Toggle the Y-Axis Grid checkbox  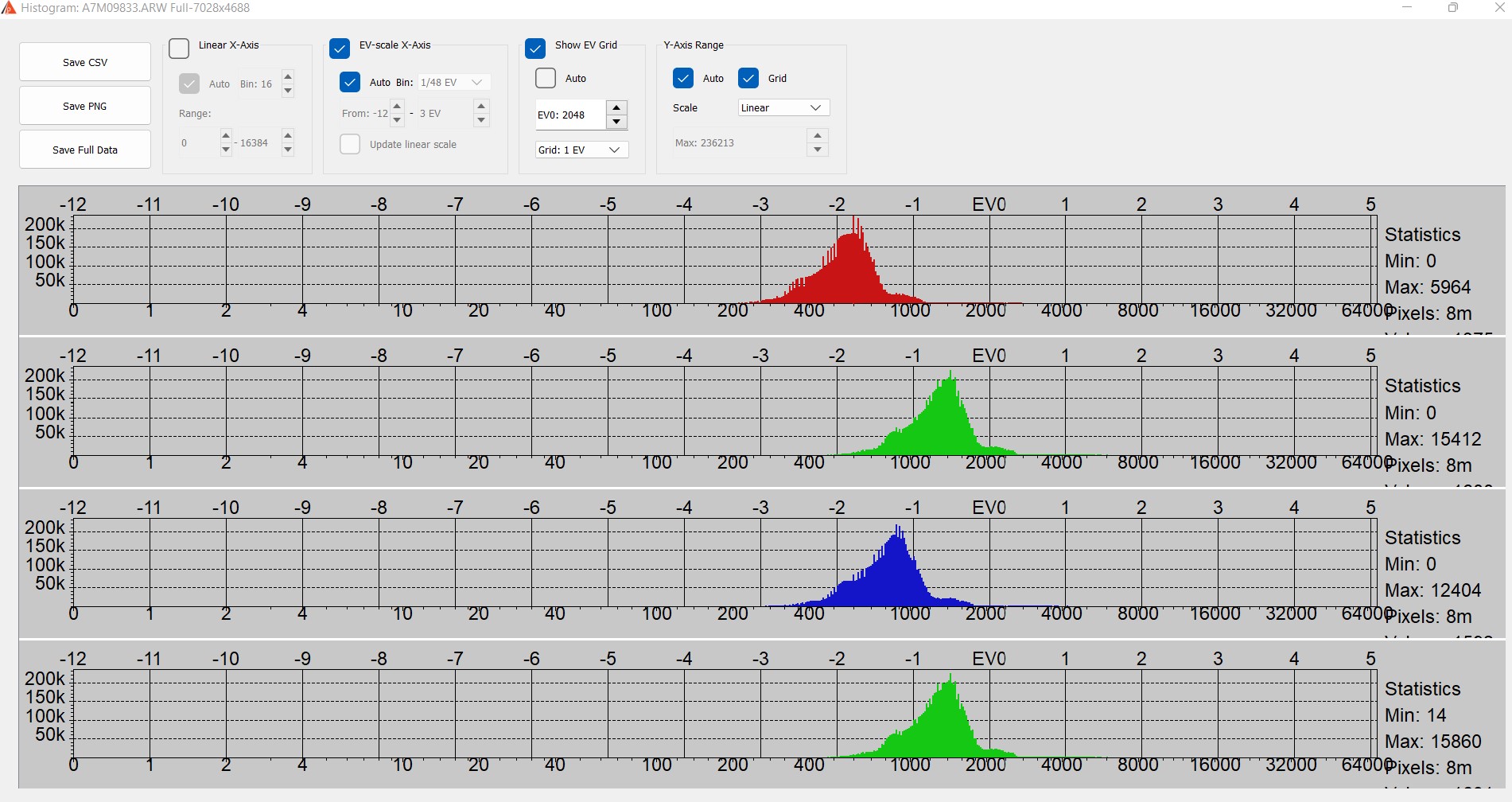[748, 78]
